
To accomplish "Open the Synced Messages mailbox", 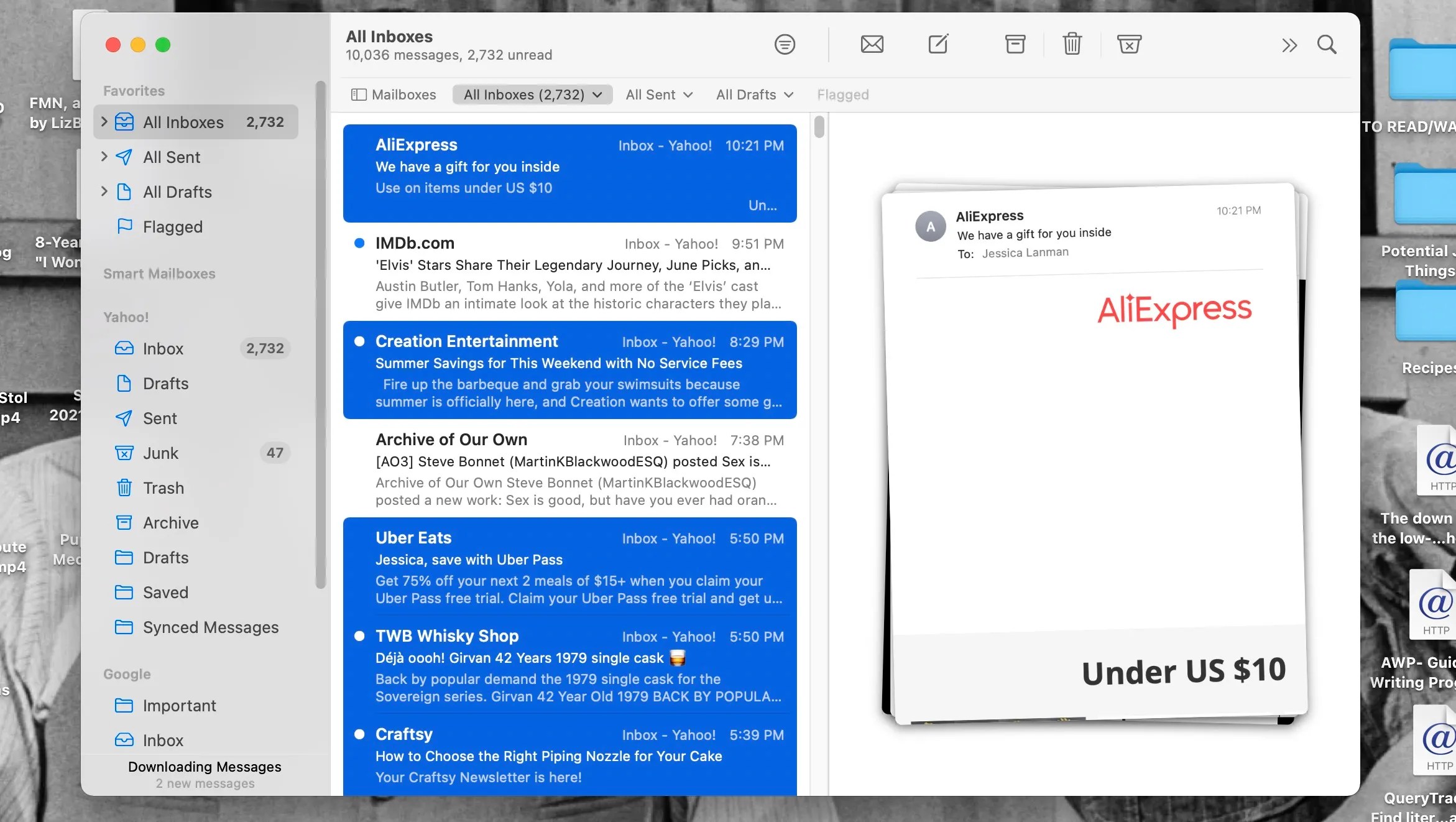I will pyautogui.click(x=210, y=627).
